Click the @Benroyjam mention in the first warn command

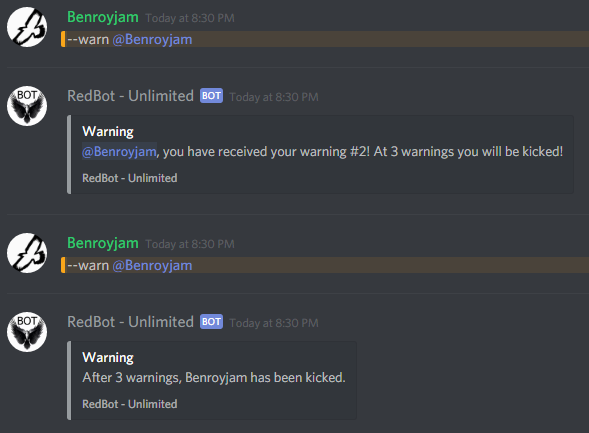[x=152, y=39]
